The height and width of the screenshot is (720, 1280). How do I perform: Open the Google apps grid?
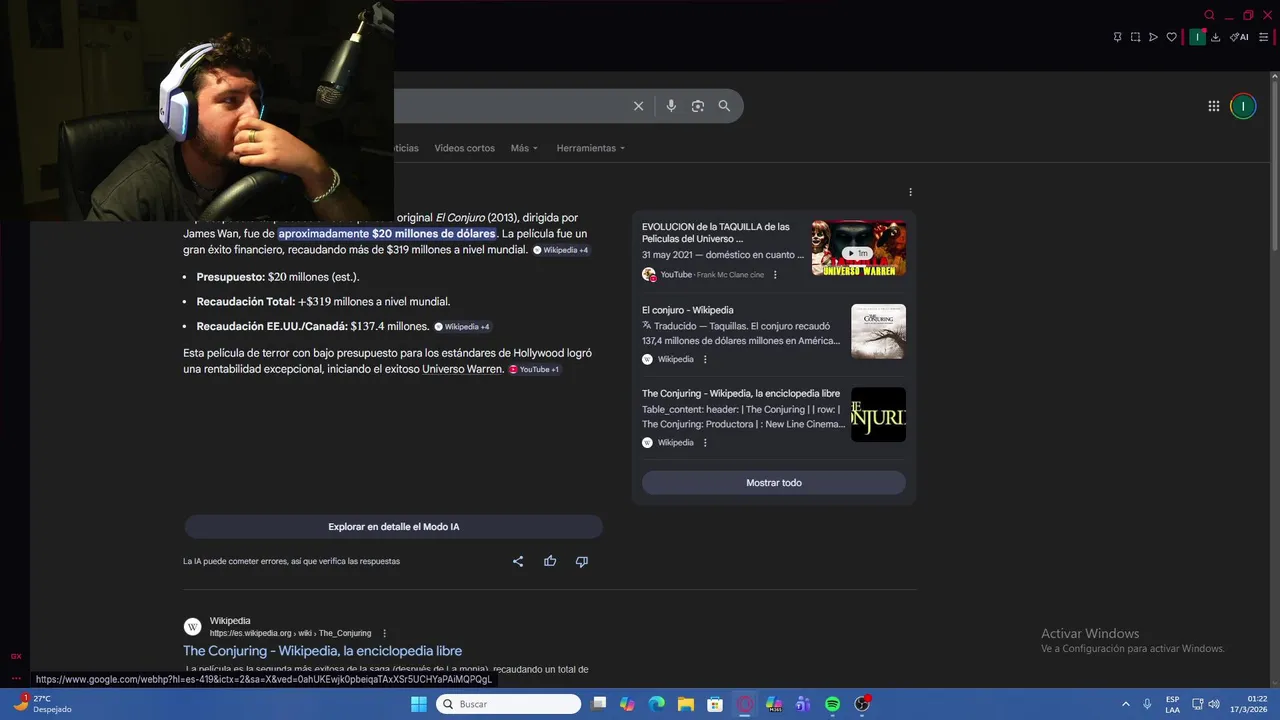tap(1213, 106)
